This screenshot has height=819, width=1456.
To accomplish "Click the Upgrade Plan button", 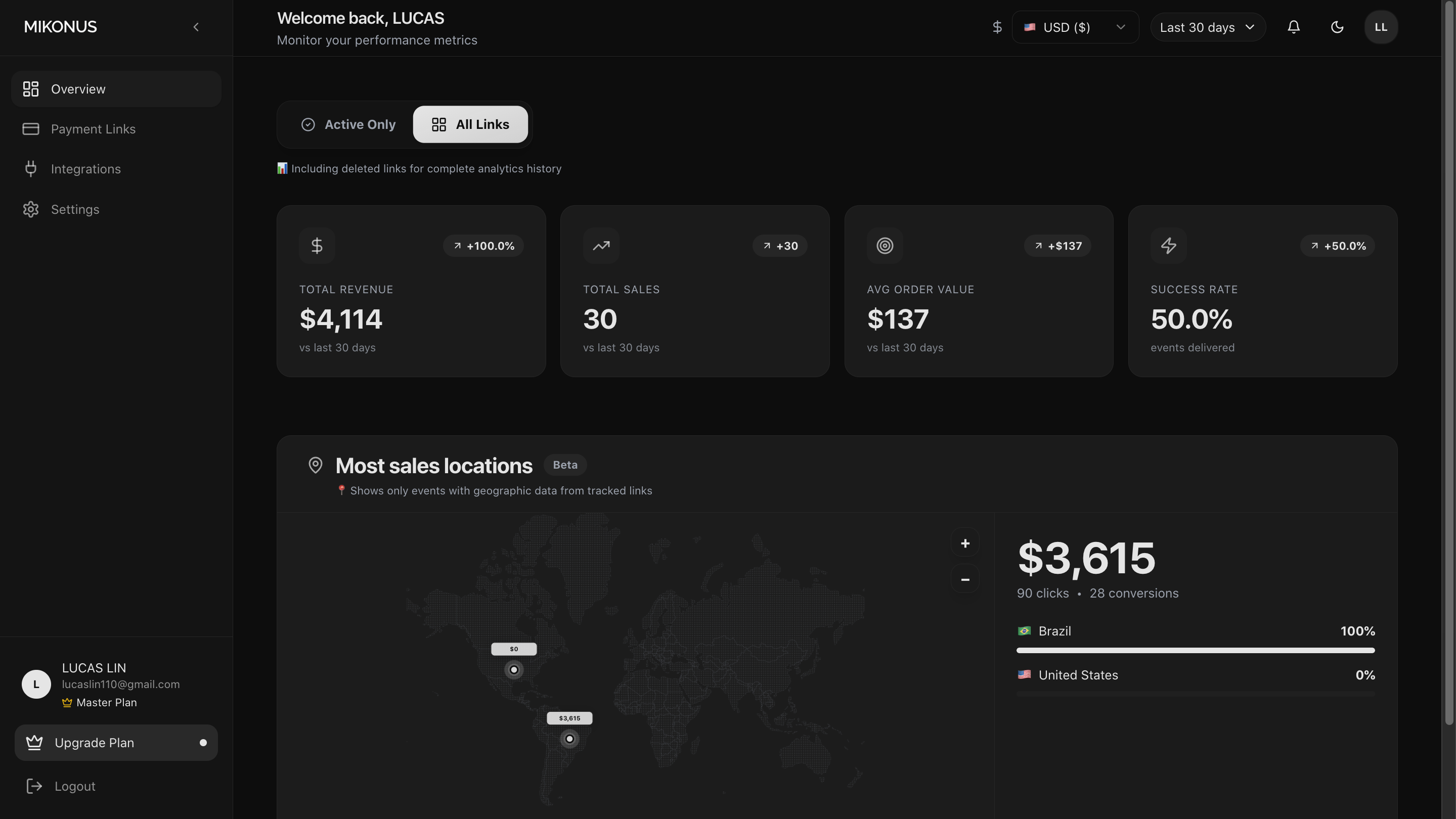I will [116, 742].
